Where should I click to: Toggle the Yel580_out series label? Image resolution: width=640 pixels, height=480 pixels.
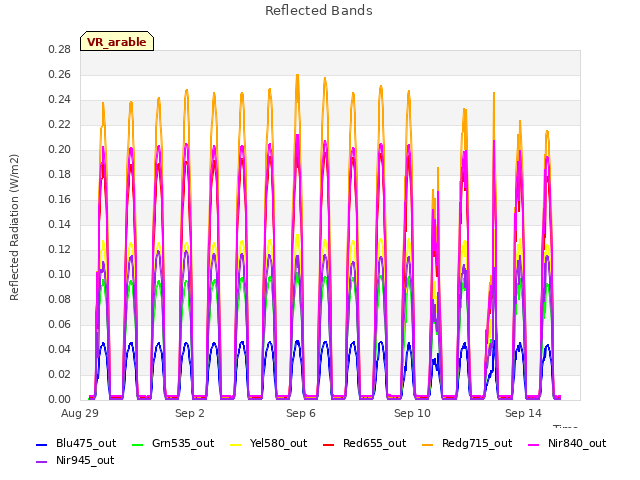point(278,443)
